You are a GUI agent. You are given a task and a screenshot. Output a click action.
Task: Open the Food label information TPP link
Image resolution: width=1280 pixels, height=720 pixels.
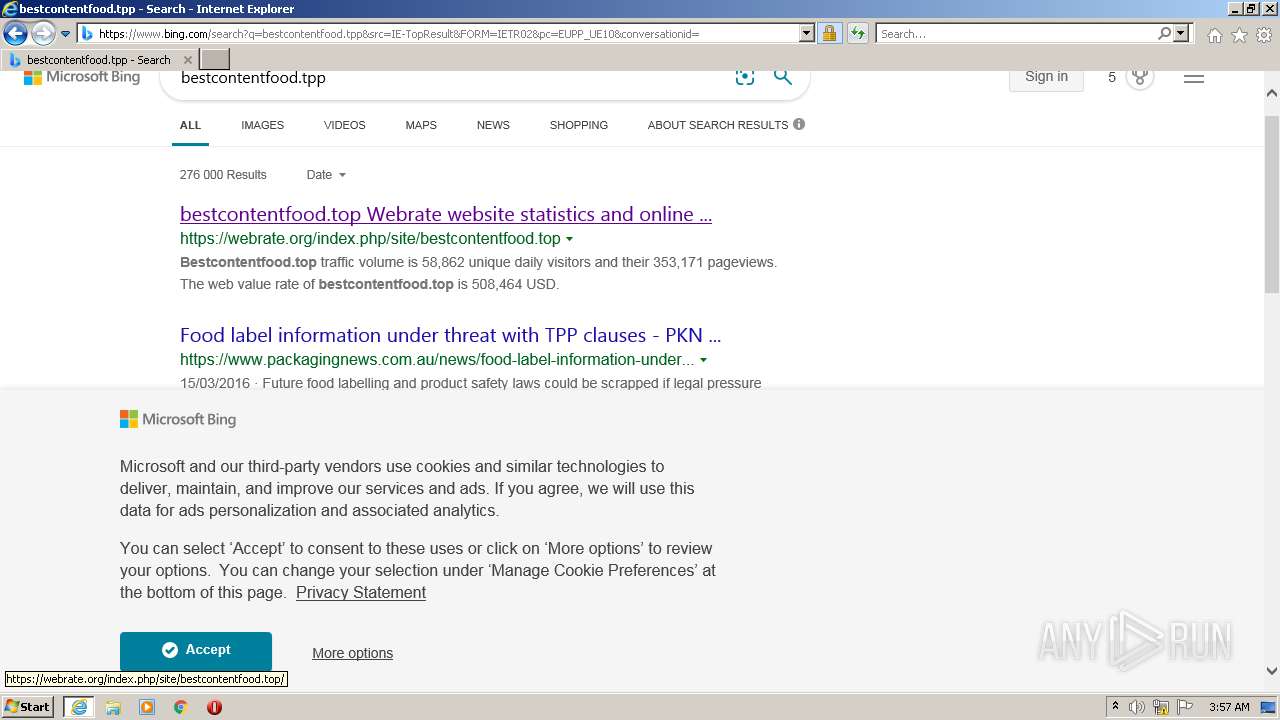pyautogui.click(x=450, y=335)
